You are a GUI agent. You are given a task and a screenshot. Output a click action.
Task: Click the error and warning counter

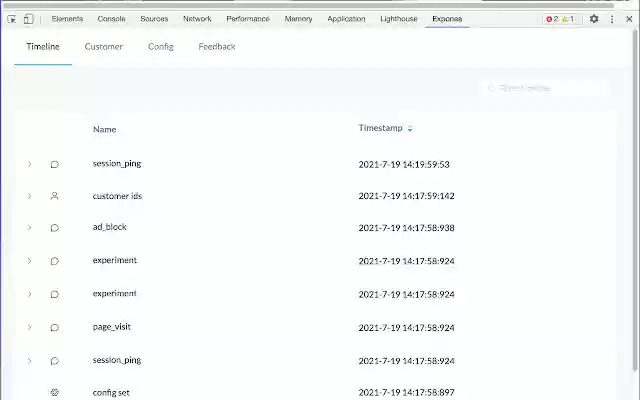pos(561,19)
